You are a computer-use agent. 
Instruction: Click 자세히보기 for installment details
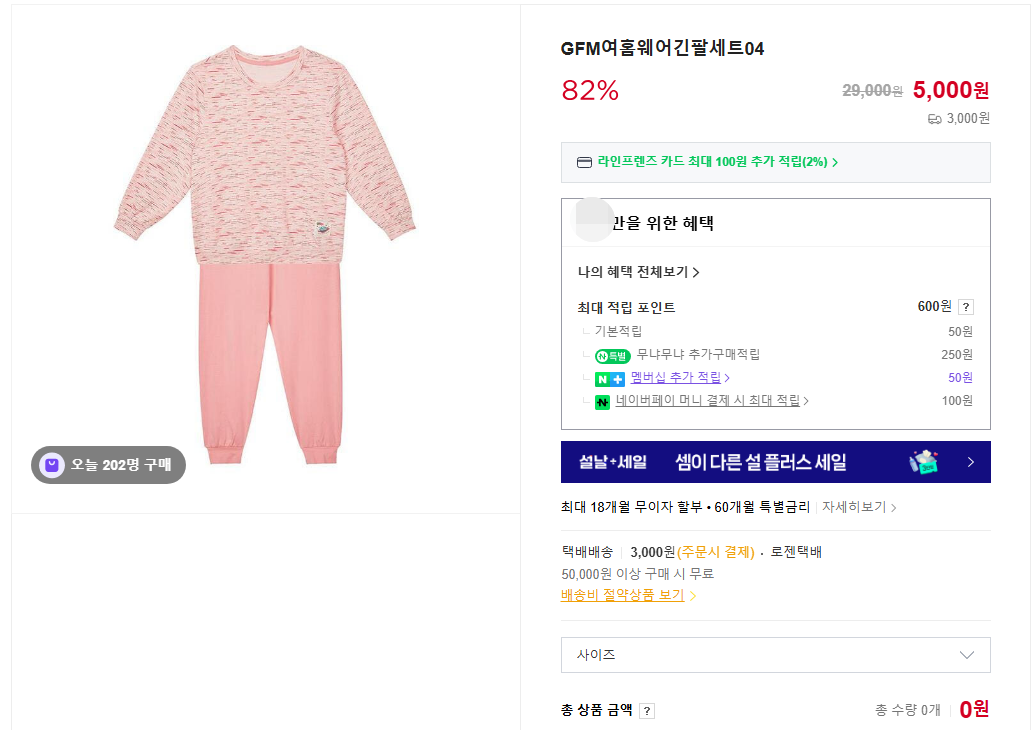(x=858, y=507)
